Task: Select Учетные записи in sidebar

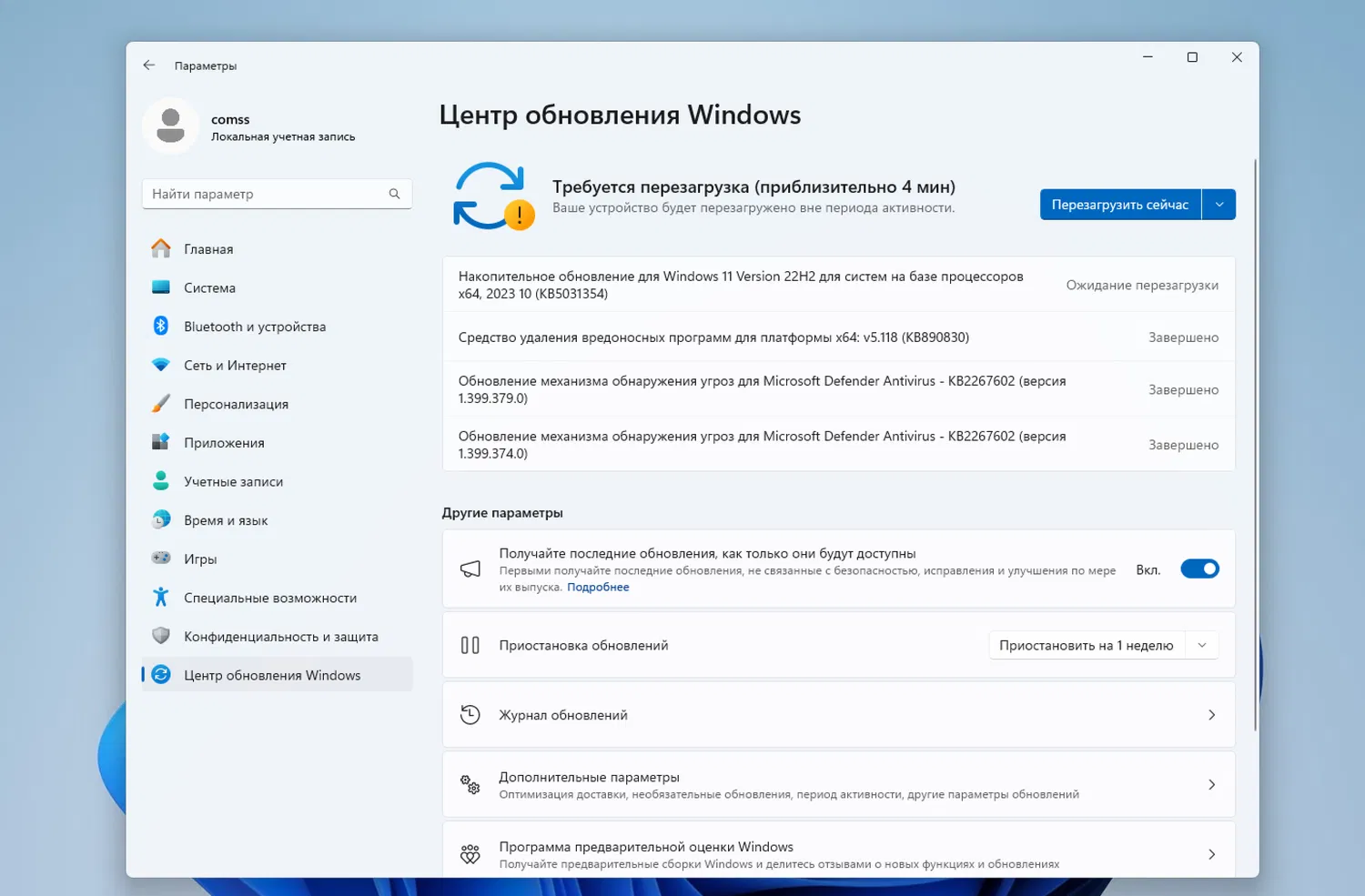Action: [x=277, y=481]
